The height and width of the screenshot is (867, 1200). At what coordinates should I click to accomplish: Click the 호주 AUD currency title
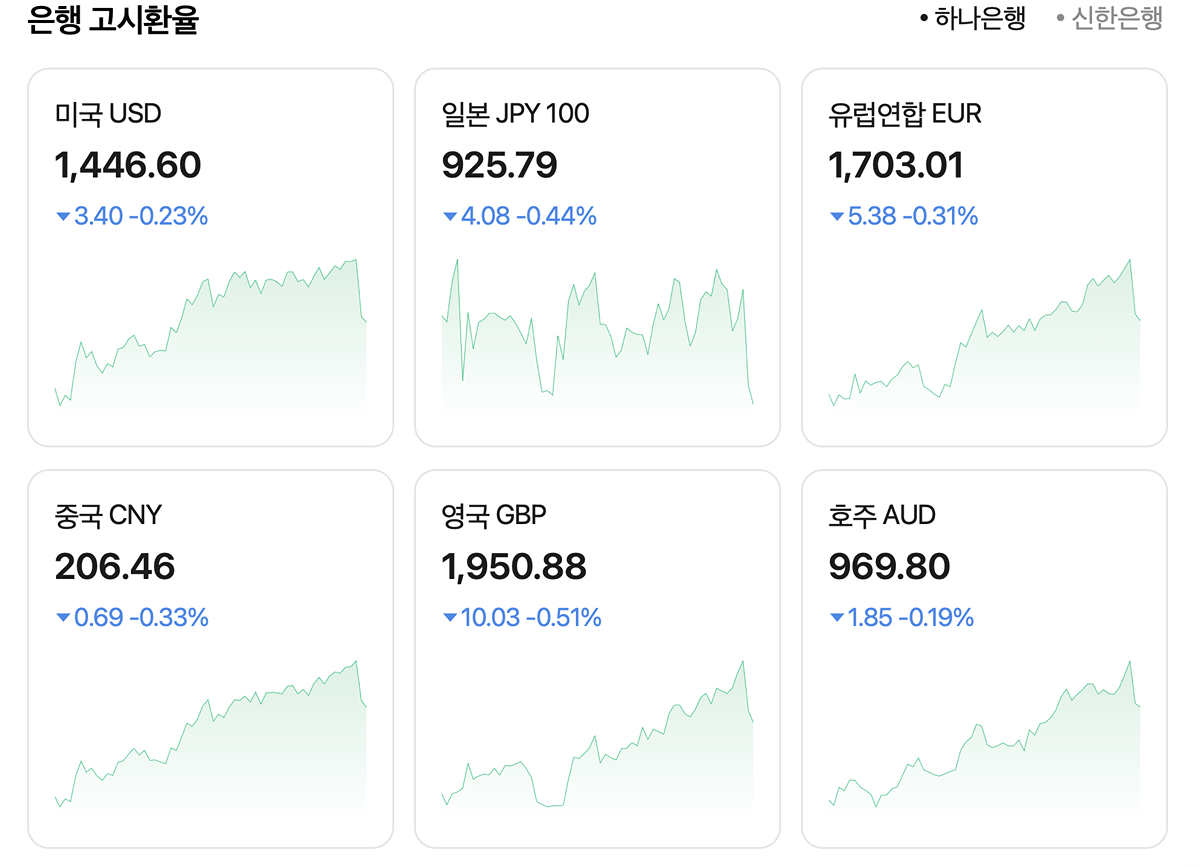pos(882,516)
